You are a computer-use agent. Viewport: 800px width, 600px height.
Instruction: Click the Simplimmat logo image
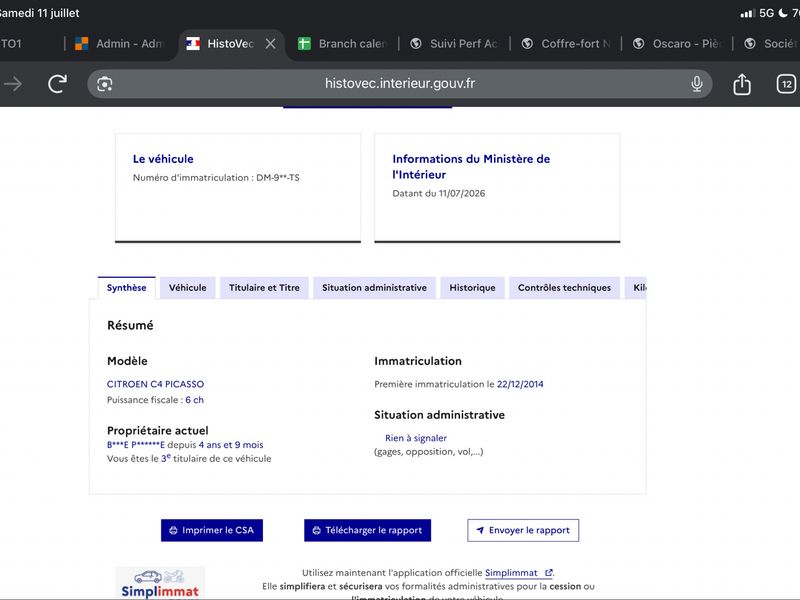(x=160, y=583)
